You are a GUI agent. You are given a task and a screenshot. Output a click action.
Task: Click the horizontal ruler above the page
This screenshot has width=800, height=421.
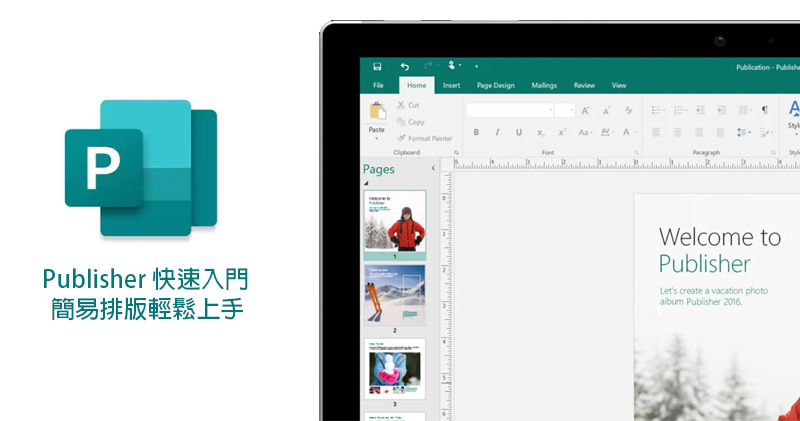pyautogui.click(x=627, y=164)
